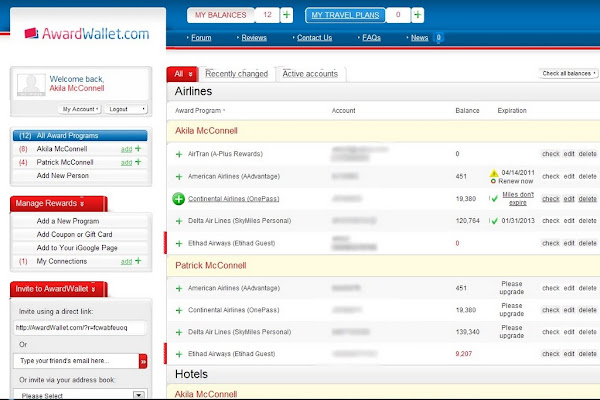Image resolution: width=600 pixels, height=400 pixels.
Task: Click Please upgrade on Patrick's Continental row
Action: tap(512, 310)
